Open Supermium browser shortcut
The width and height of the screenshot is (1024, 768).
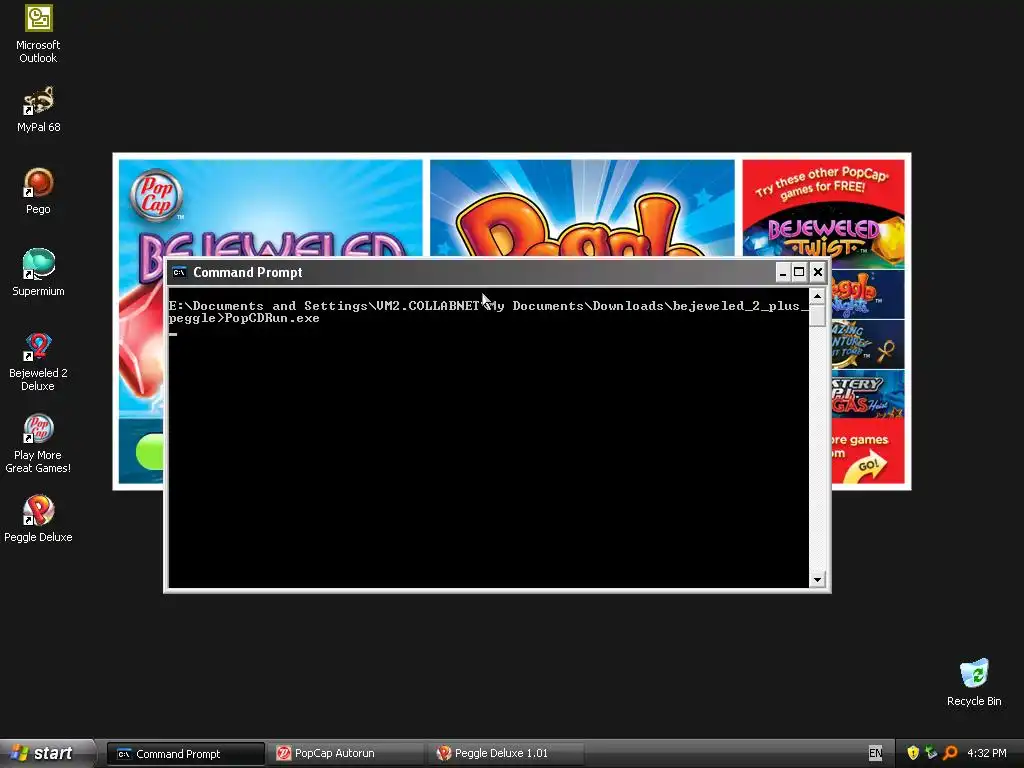[38, 273]
